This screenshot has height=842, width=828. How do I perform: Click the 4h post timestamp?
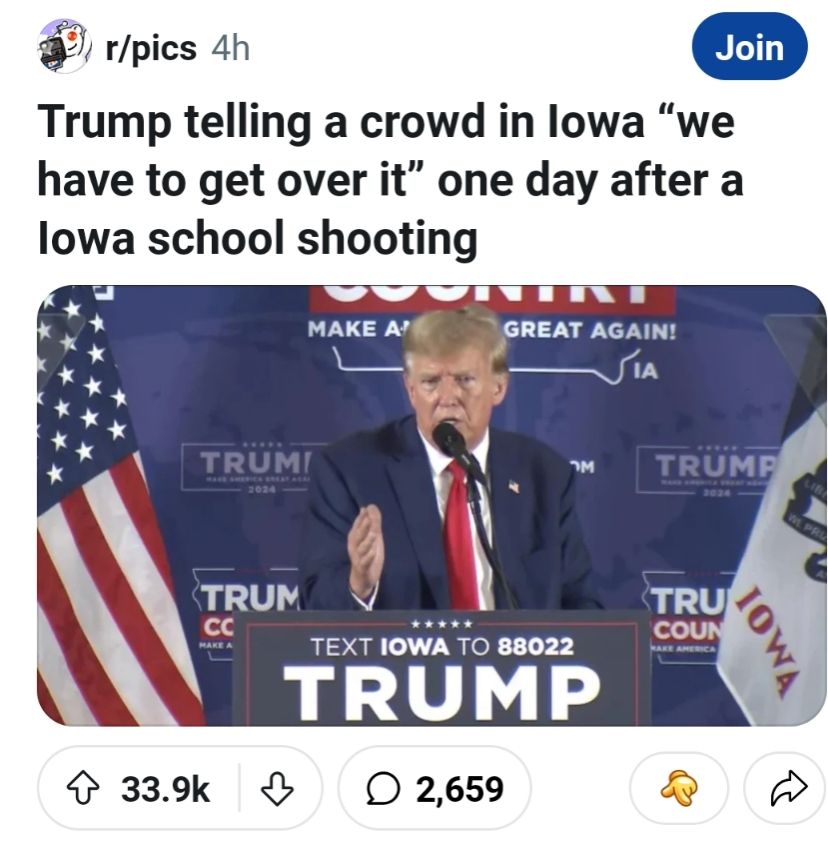(x=231, y=48)
